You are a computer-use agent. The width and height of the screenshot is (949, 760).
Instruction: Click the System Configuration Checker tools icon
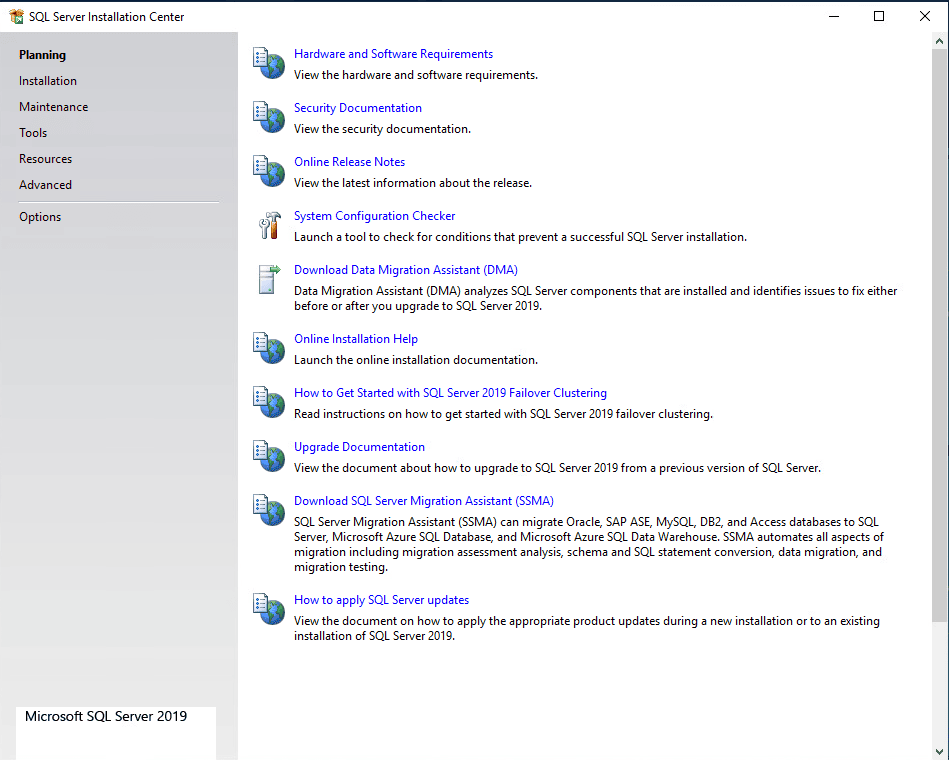point(269,225)
